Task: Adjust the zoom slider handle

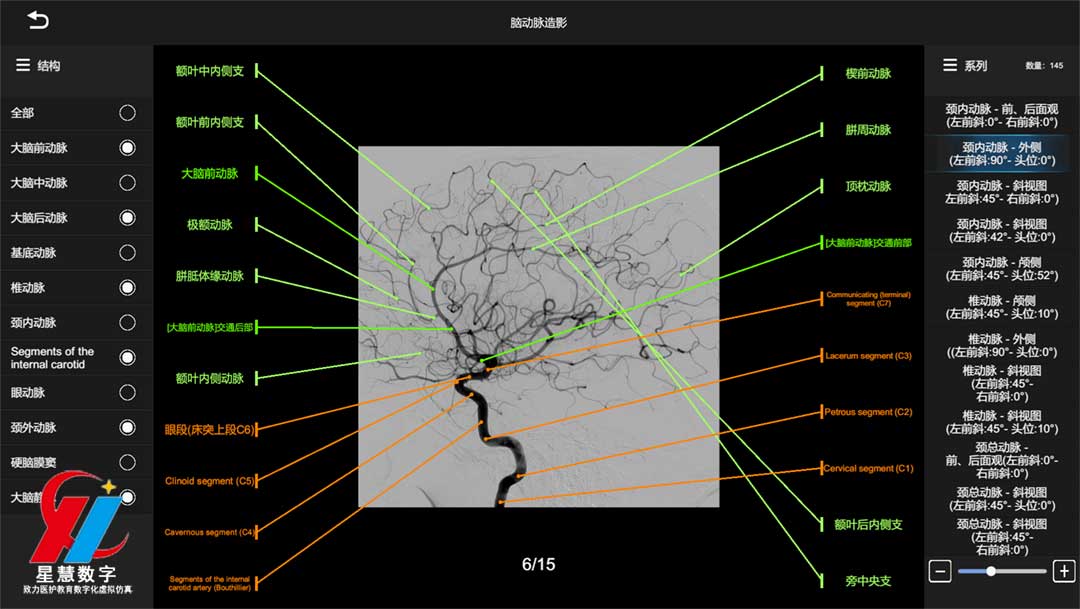Action: click(x=991, y=571)
